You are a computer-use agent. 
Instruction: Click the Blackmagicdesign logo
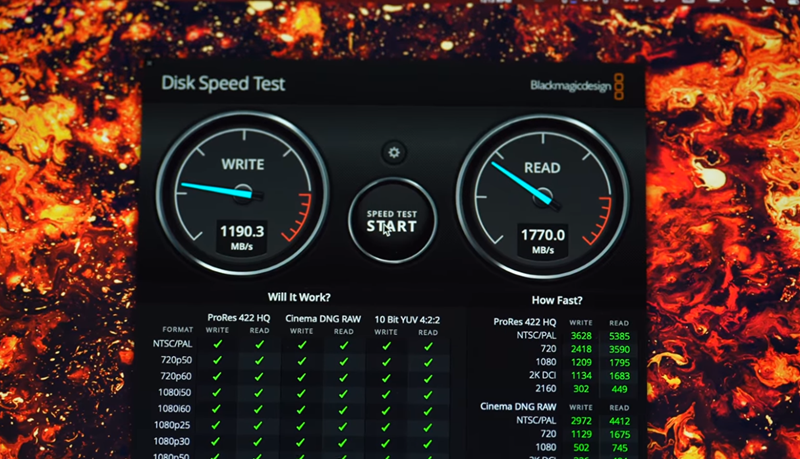[577, 86]
